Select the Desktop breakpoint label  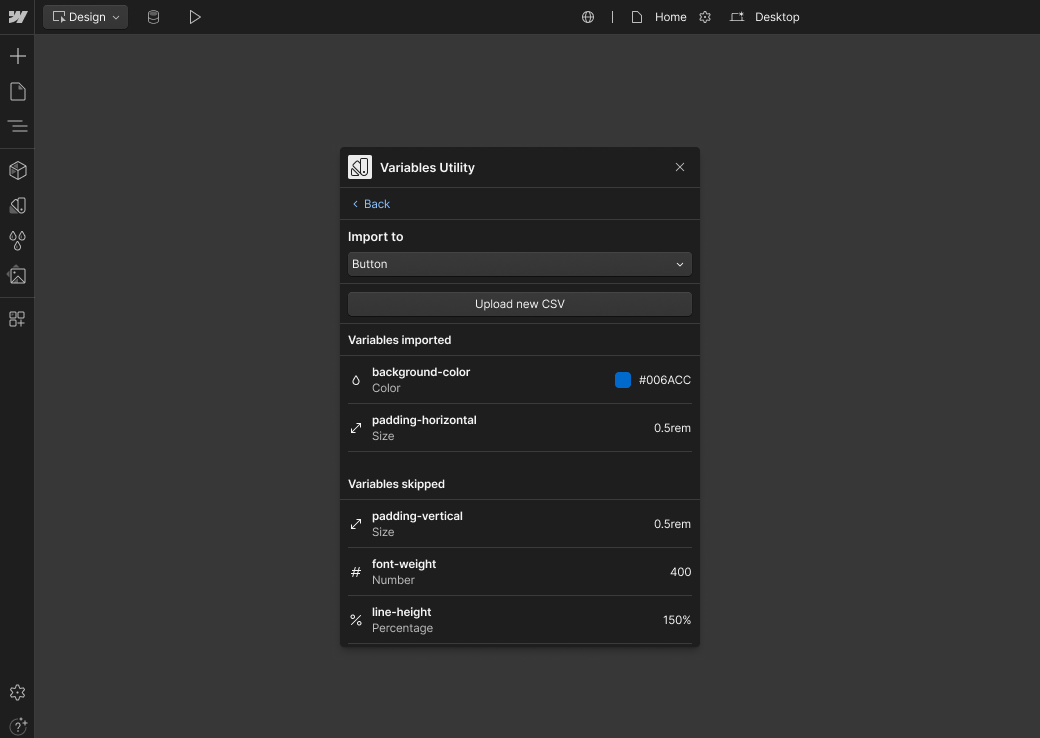point(777,17)
